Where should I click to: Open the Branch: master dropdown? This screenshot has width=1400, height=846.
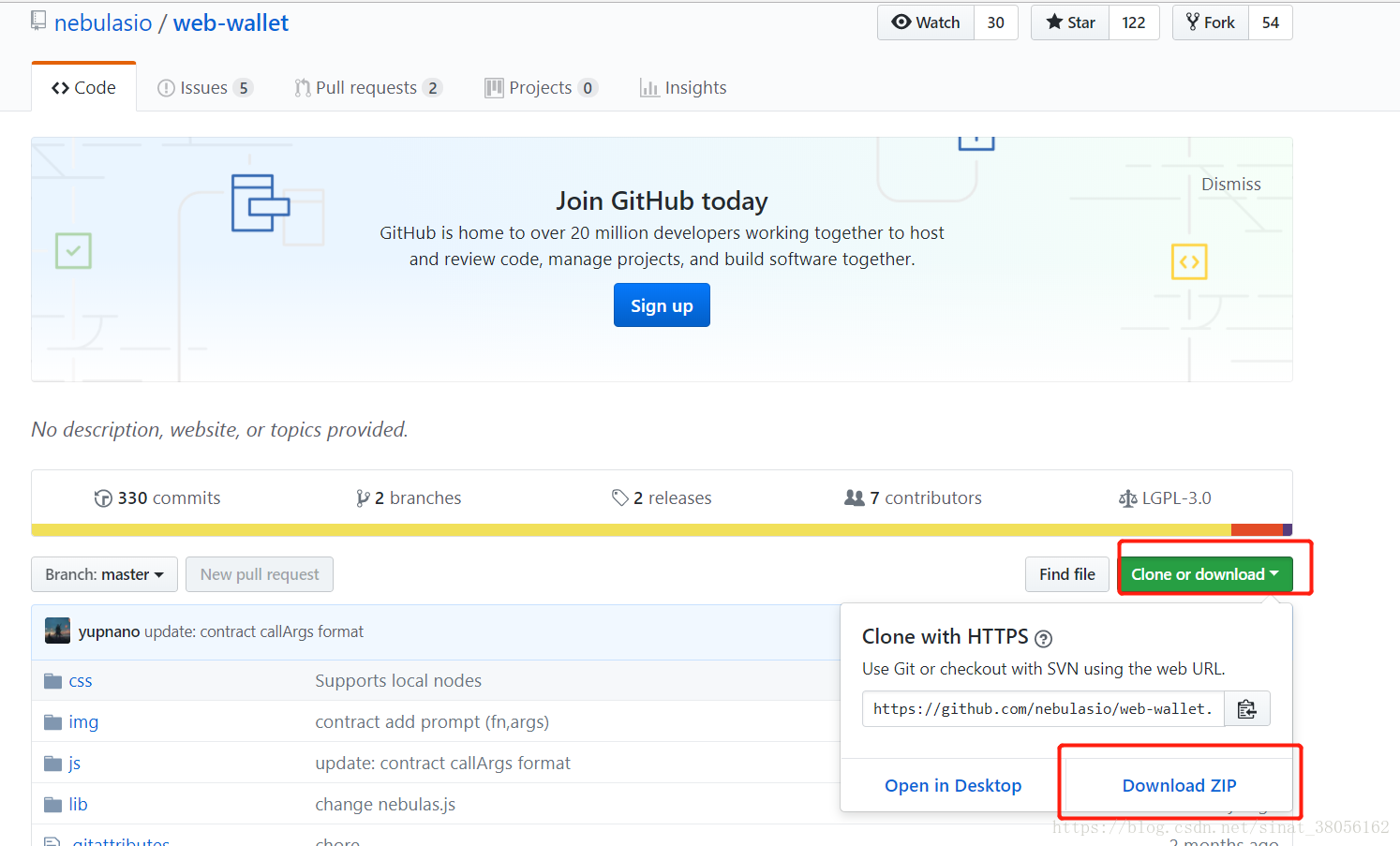104,574
